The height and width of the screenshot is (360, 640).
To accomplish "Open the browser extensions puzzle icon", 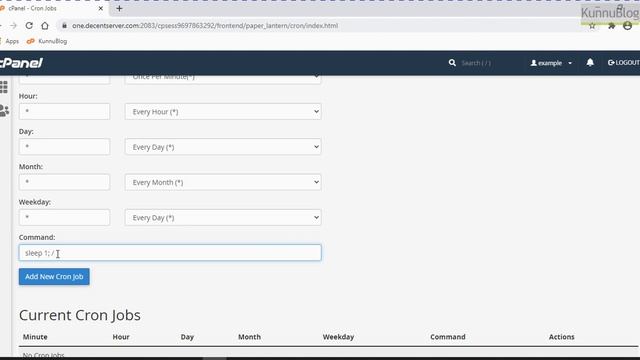I will pos(611,26).
